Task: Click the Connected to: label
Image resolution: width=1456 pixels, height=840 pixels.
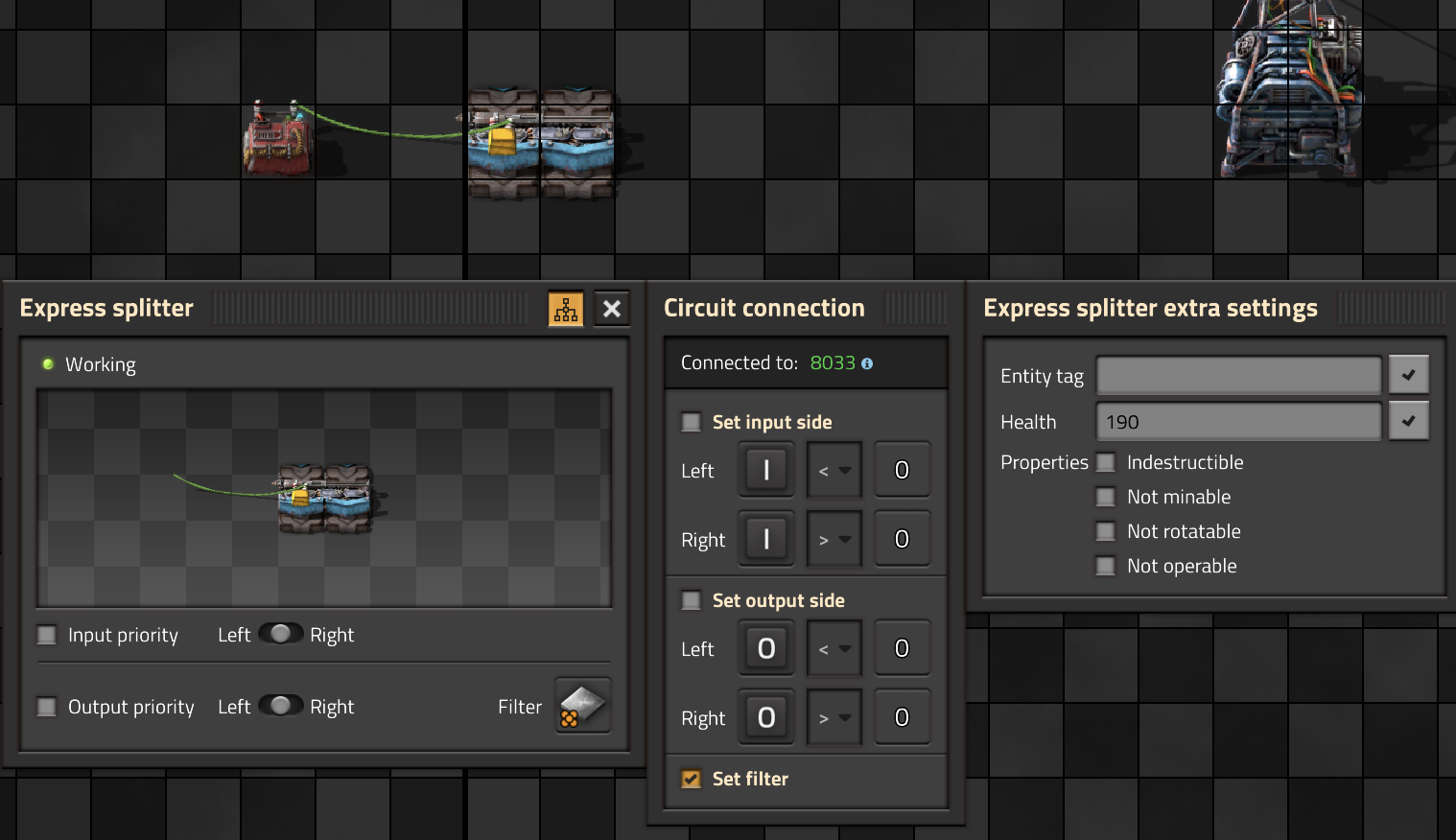Action: 740,362
